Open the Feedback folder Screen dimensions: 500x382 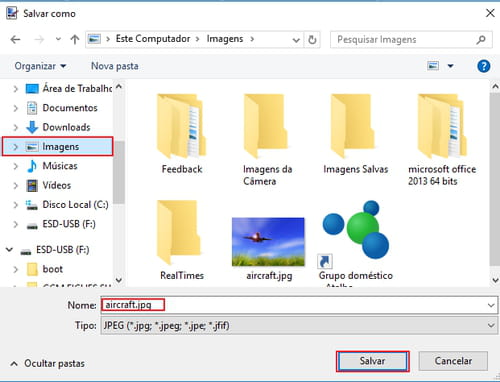pos(182,134)
